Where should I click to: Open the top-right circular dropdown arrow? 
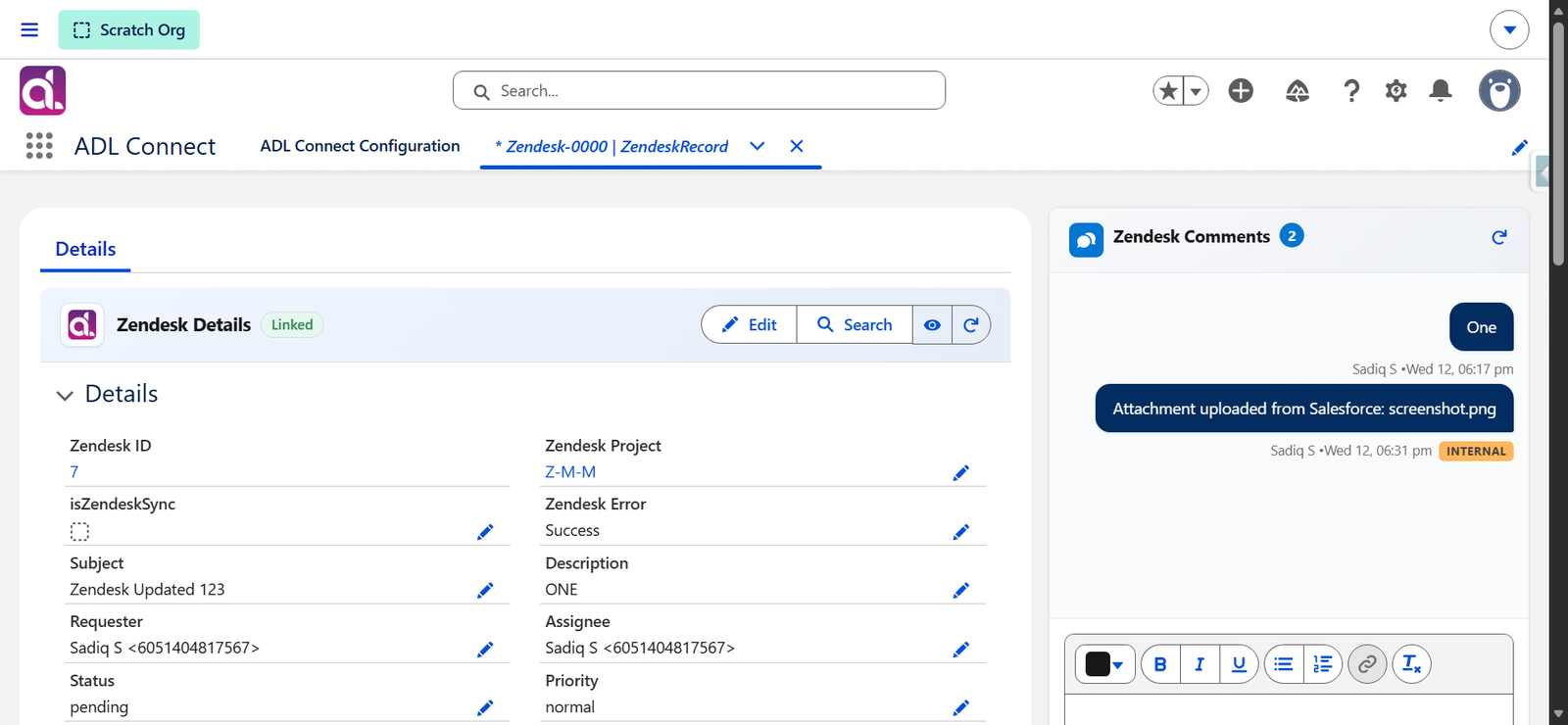pos(1509,29)
